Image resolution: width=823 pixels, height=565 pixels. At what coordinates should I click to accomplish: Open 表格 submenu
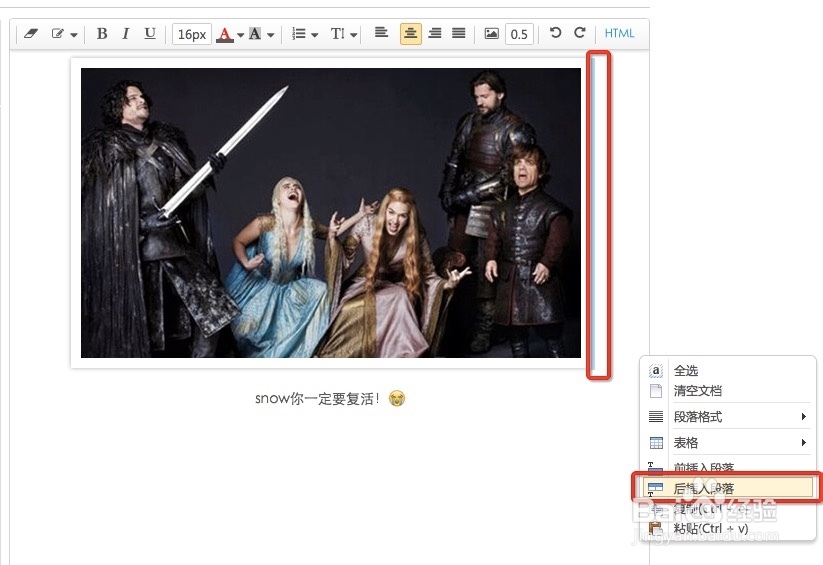pos(727,443)
